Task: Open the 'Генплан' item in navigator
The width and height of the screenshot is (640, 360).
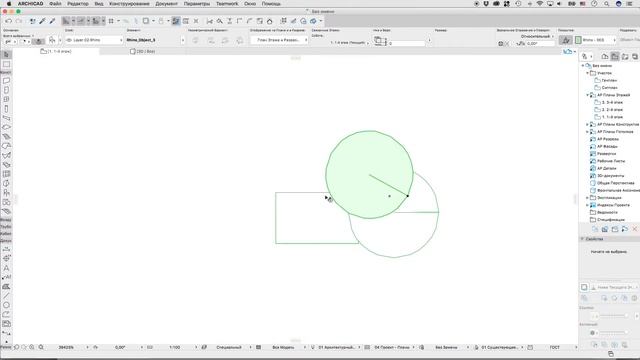Action: pyautogui.click(x=609, y=80)
